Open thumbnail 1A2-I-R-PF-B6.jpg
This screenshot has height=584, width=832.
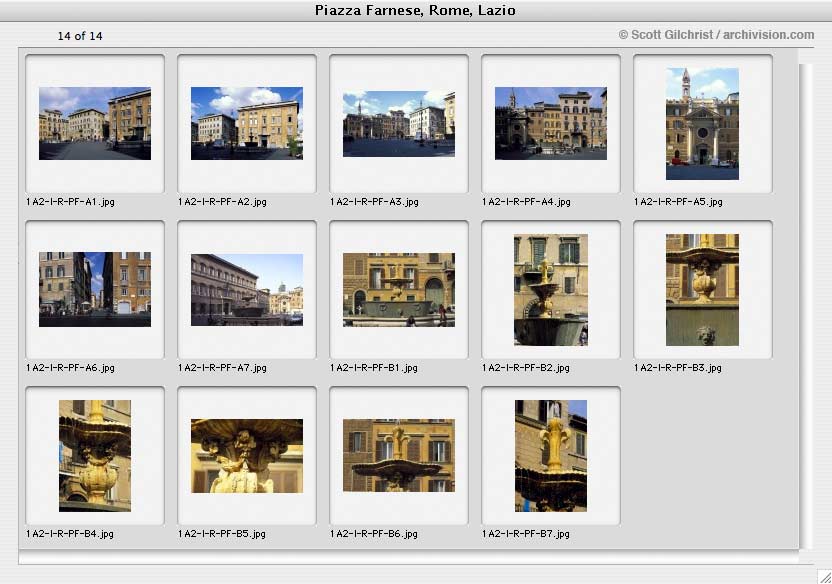point(398,456)
